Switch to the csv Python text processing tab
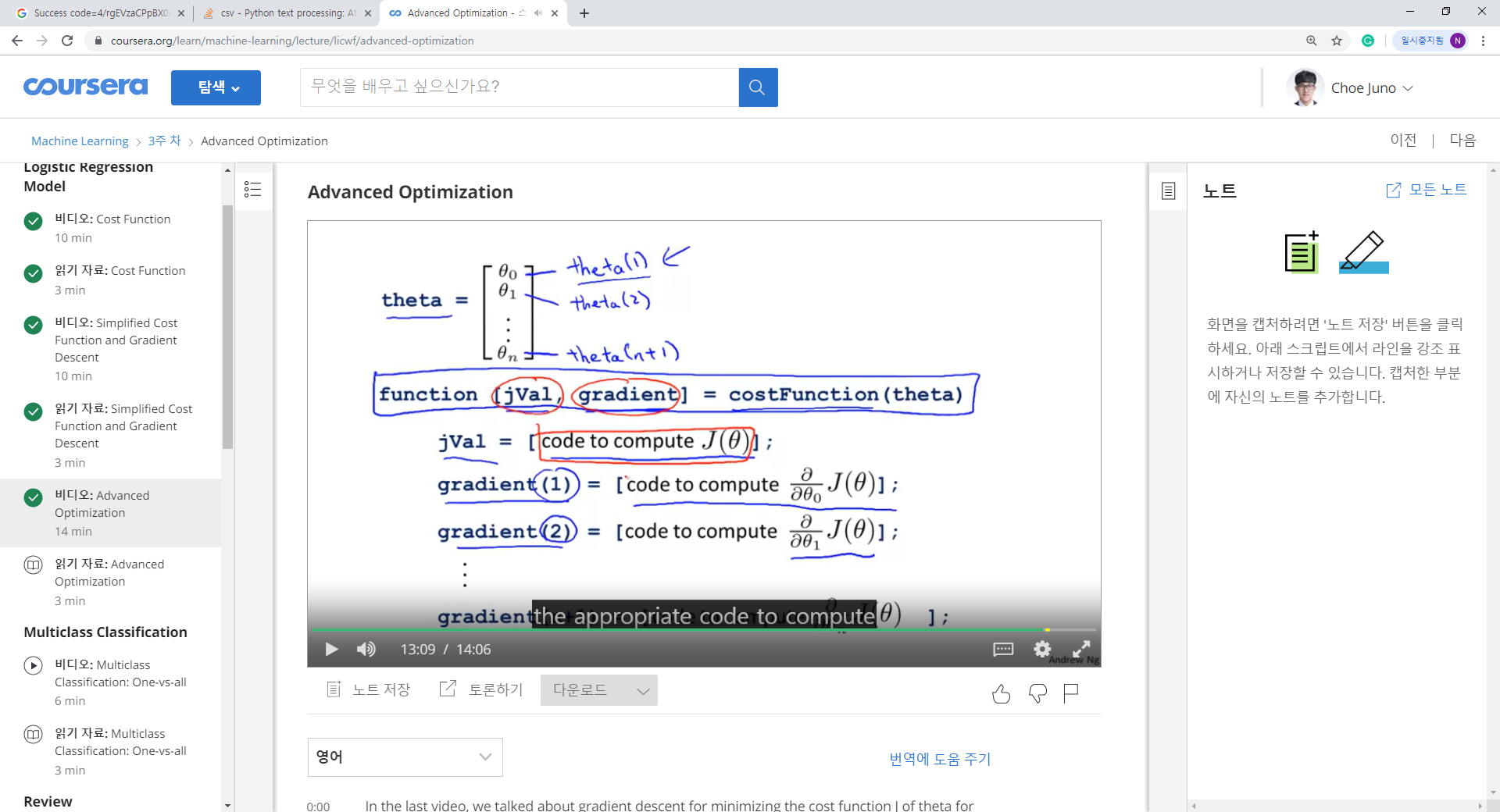 point(287,13)
